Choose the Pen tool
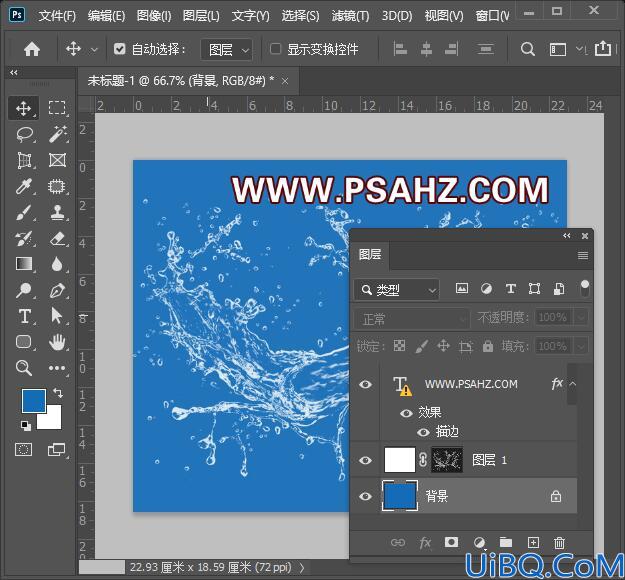 click(57, 290)
